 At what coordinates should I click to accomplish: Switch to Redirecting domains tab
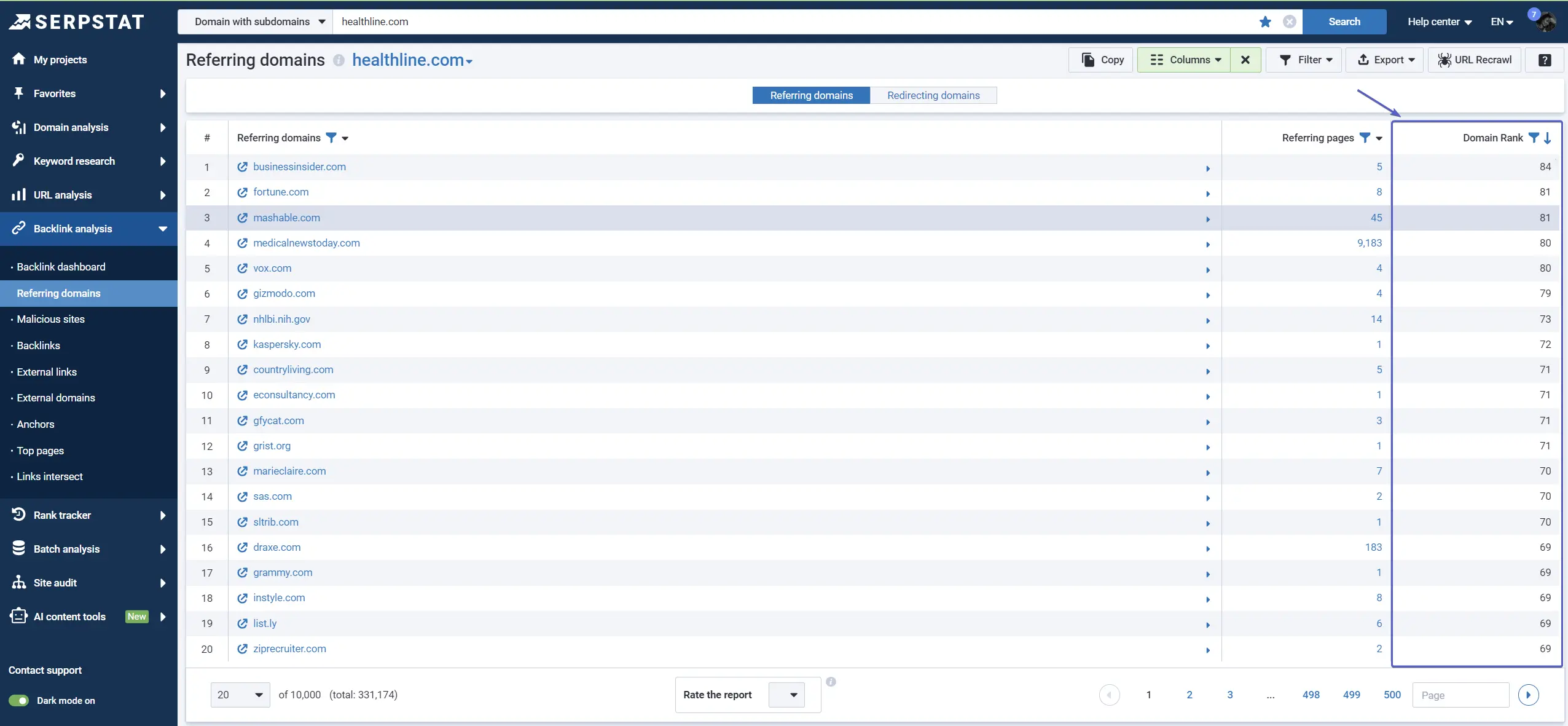tap(933, 96)
